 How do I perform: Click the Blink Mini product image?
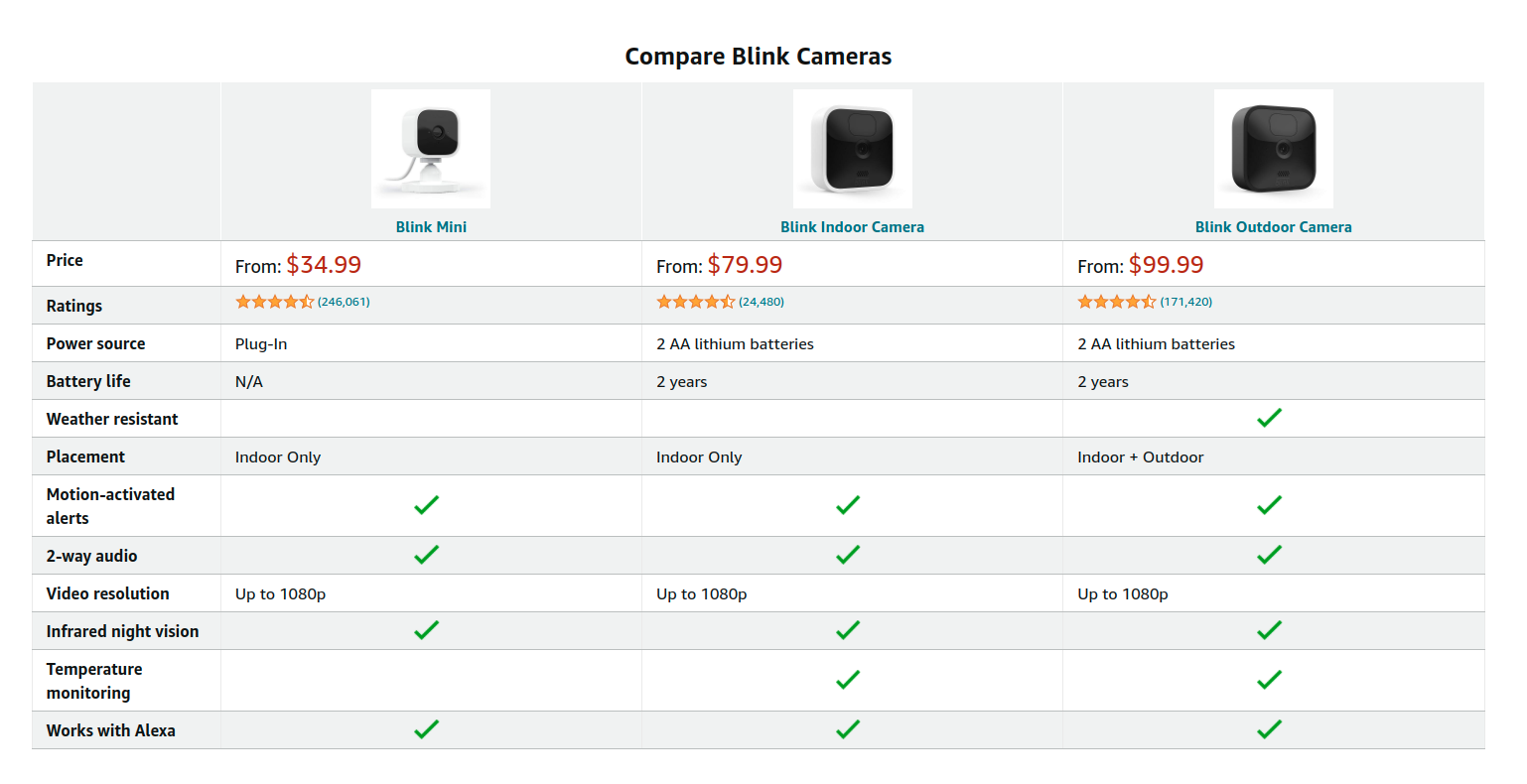tap(431, 149)
